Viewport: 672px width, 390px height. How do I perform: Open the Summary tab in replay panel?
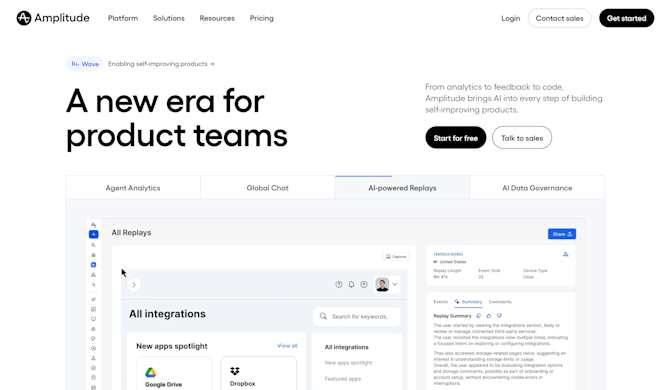[468, 302]
